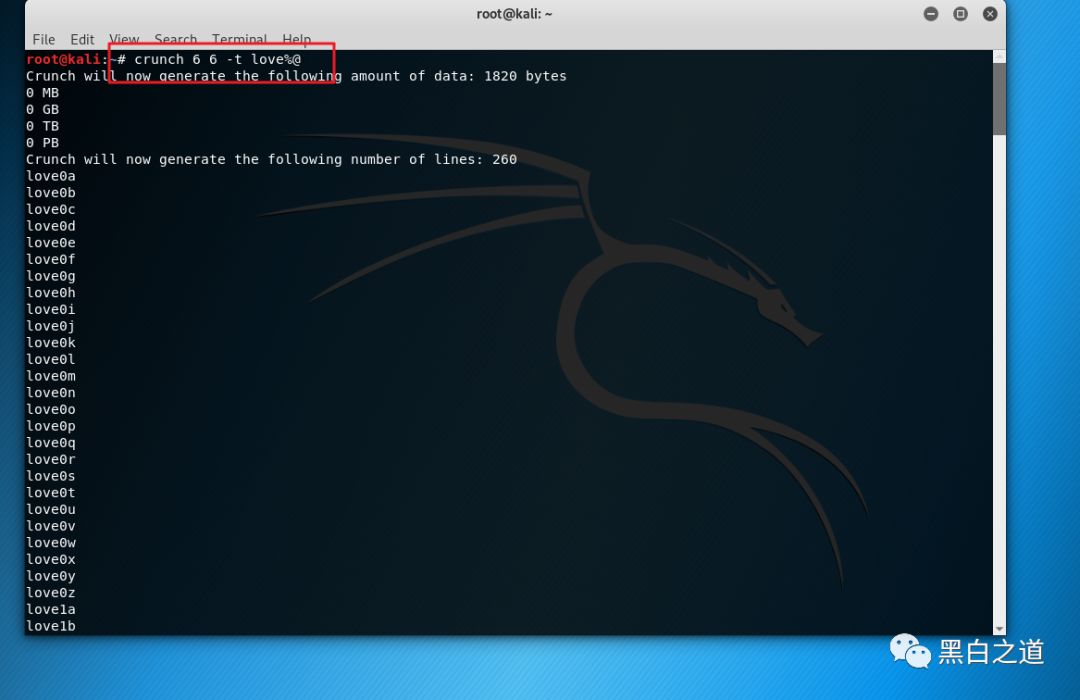Screen dimensions: 1080x700
Task: Click the output line love0d
Action: (51, 226)
